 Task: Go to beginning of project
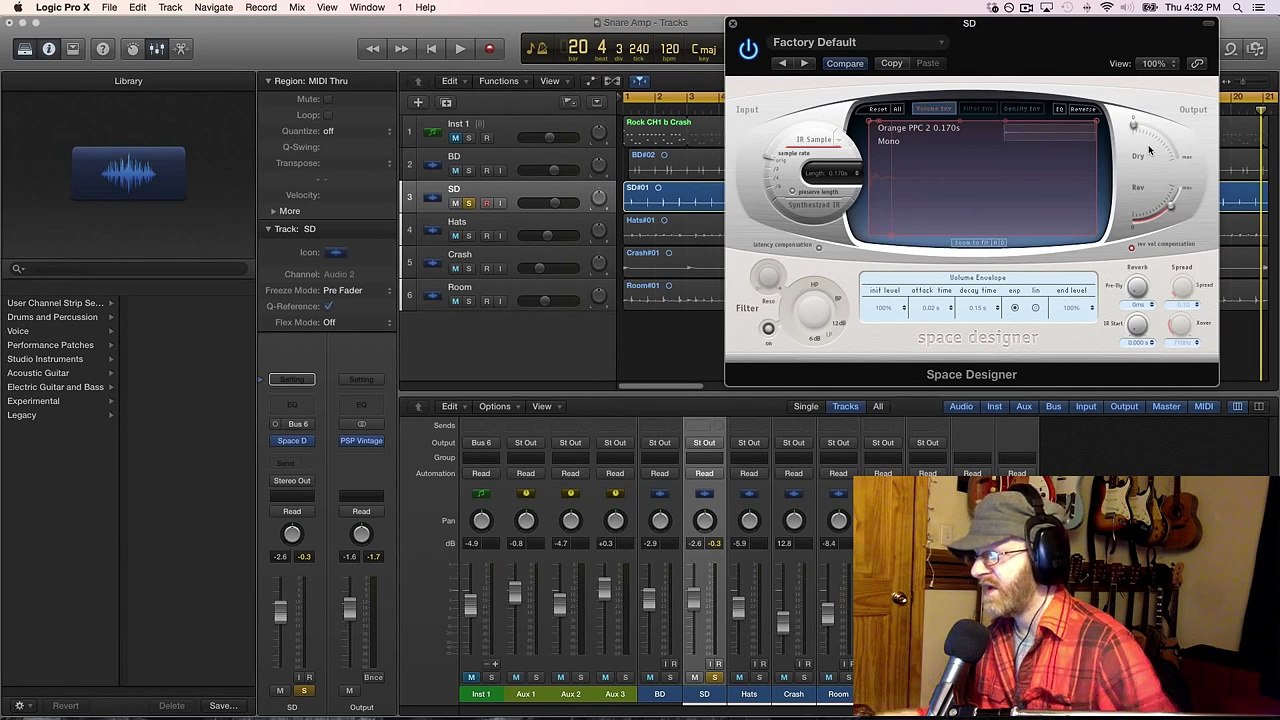(431, 49)
